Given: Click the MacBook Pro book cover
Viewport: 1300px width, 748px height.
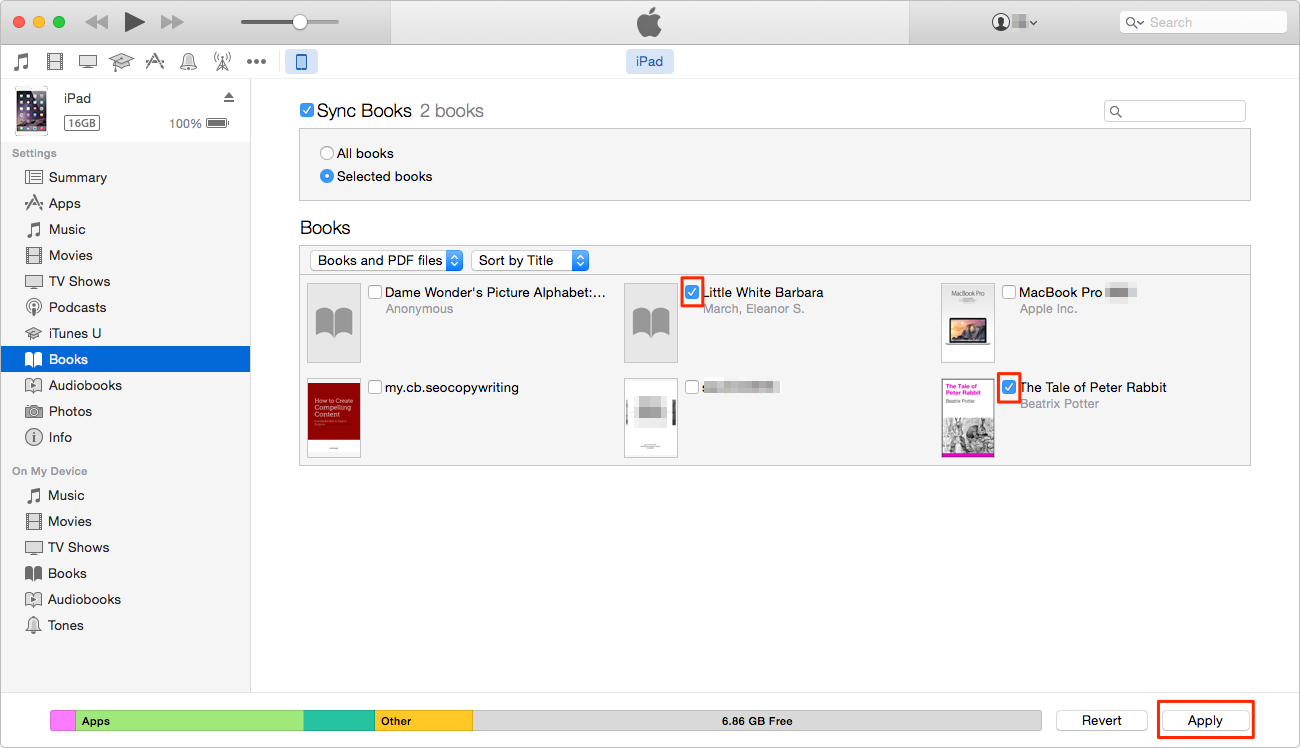Looking at the screenshot, I should [x=968, y=322].
